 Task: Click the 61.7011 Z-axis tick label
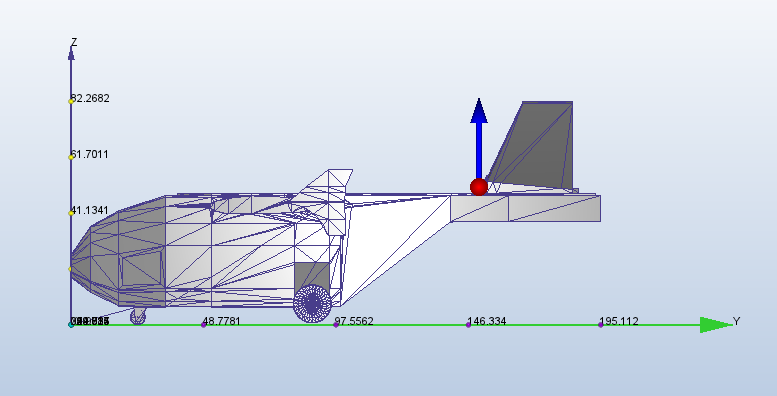tap(89, 154)
